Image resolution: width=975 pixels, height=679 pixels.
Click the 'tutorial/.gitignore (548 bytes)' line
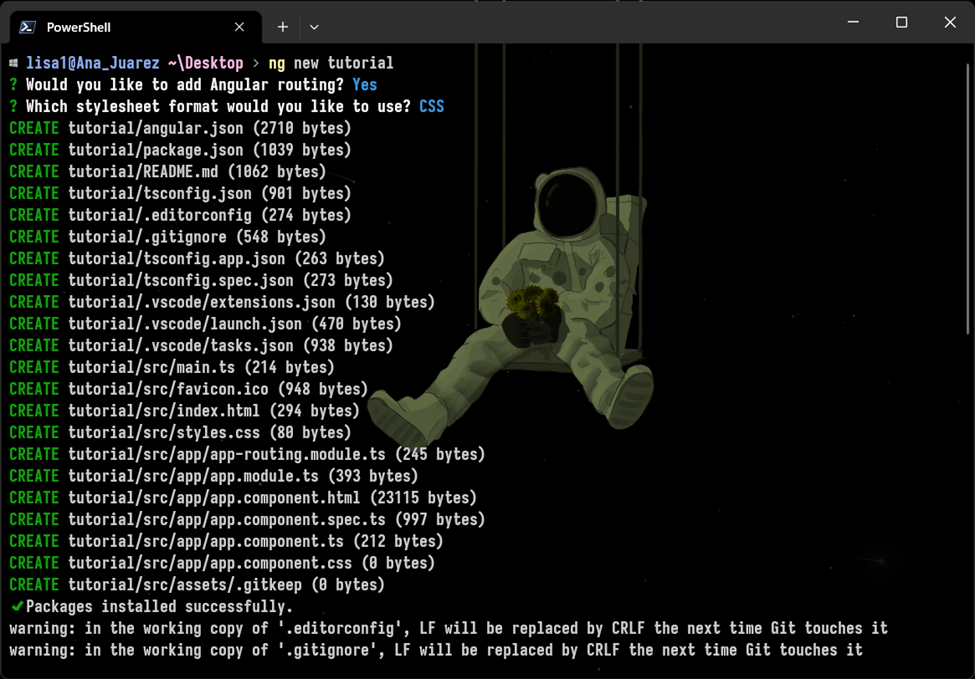point(168,237)
